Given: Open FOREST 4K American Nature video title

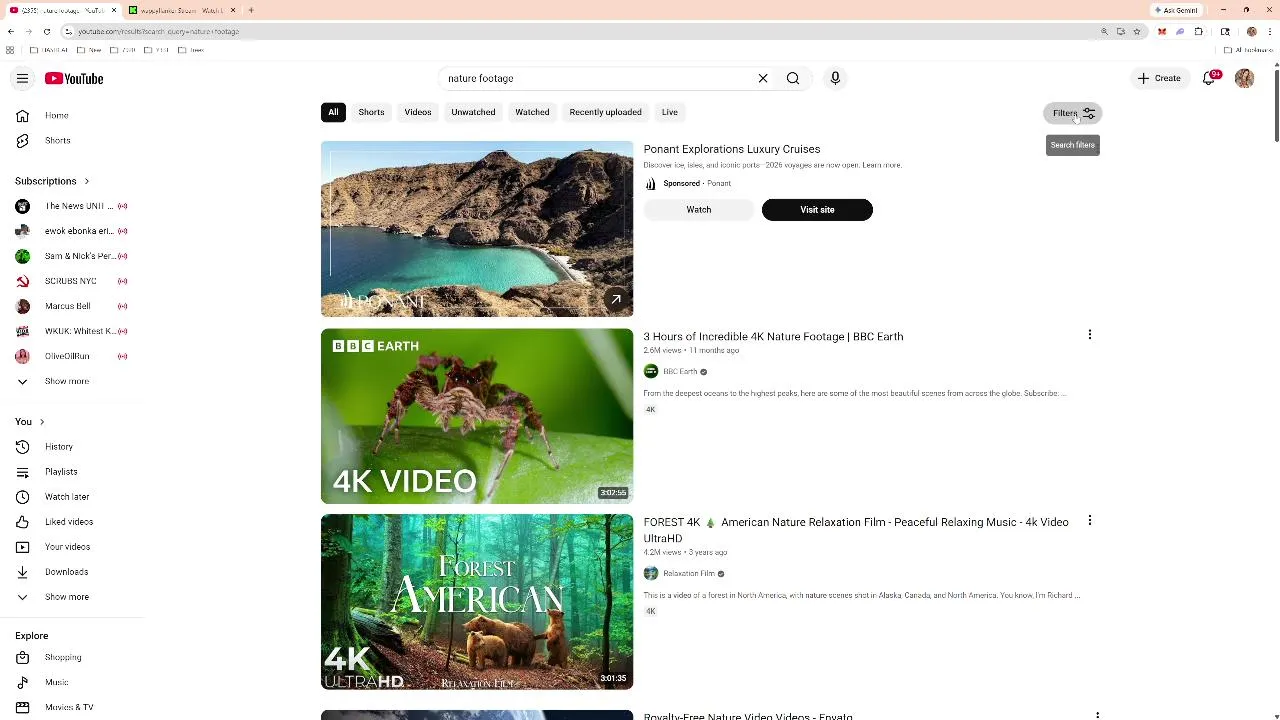Looking at the screenshot, I should coord(856,530).
